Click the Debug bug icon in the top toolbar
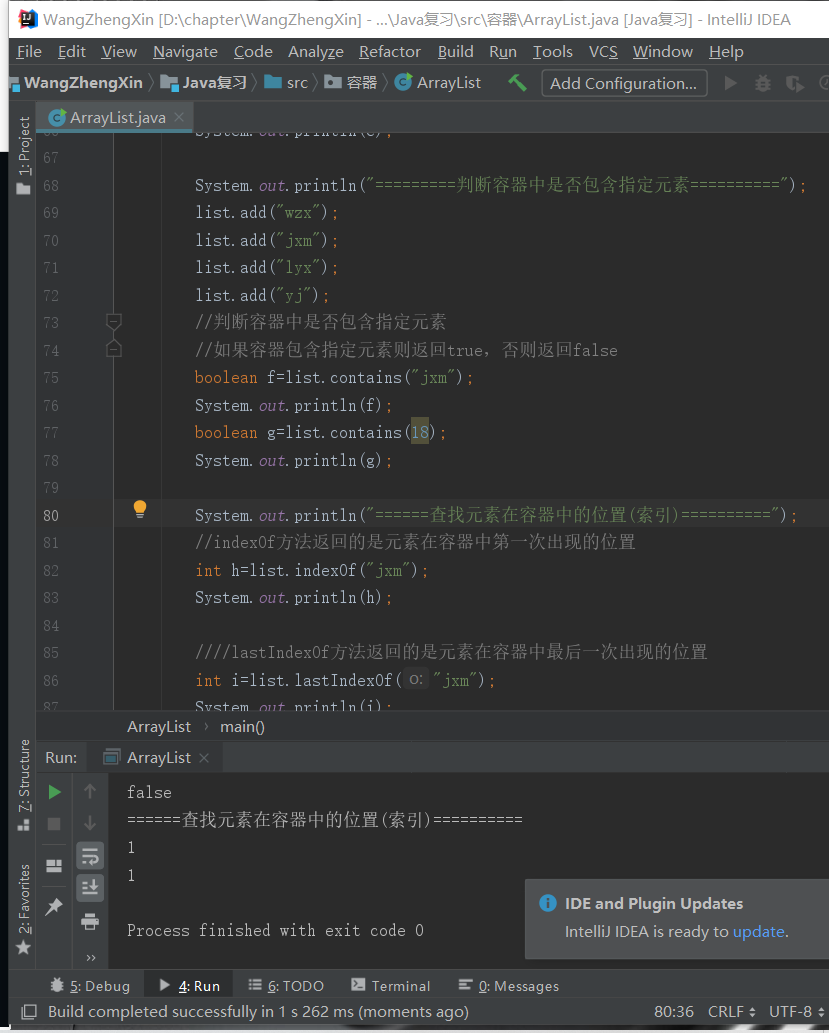 [762, 83]
